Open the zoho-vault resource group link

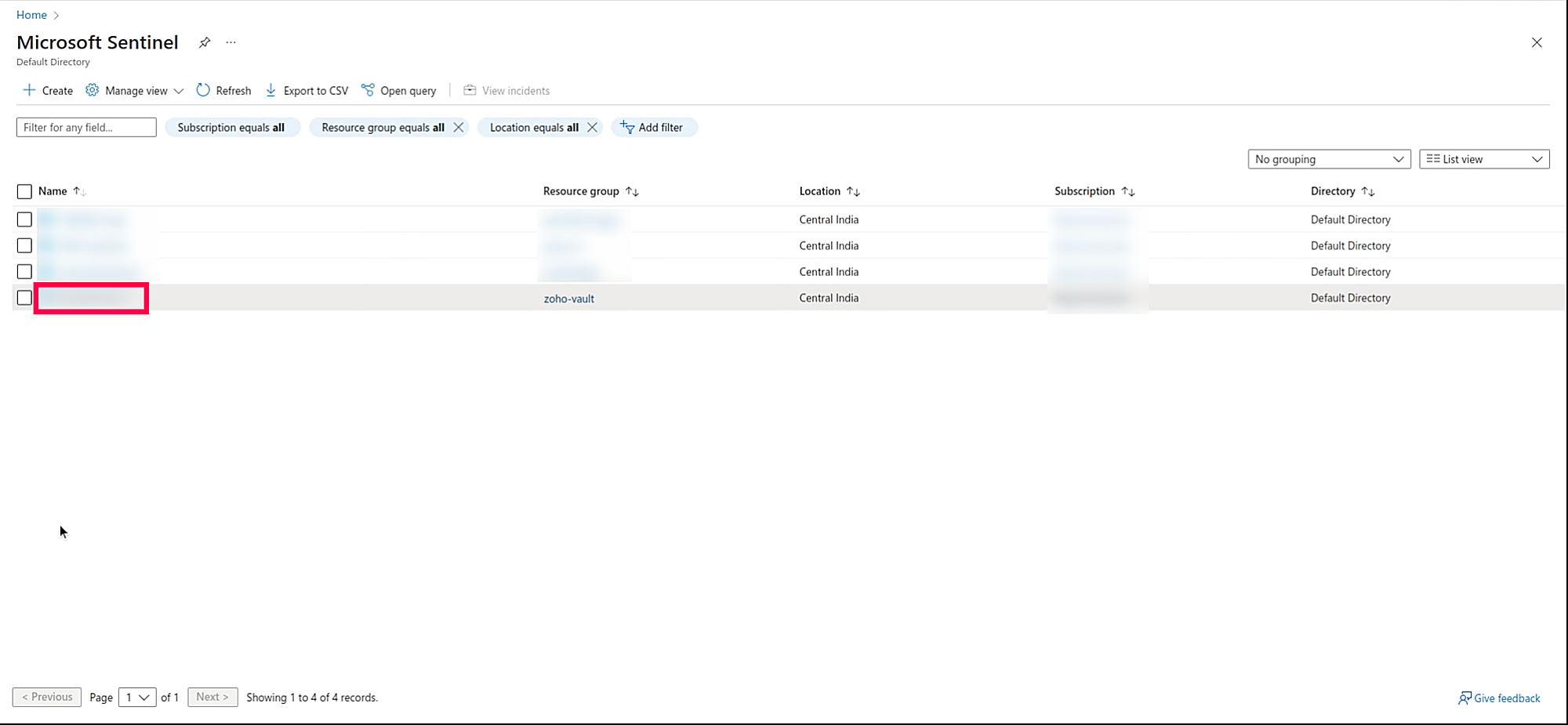pyautogui.click(x=569, y=299)
